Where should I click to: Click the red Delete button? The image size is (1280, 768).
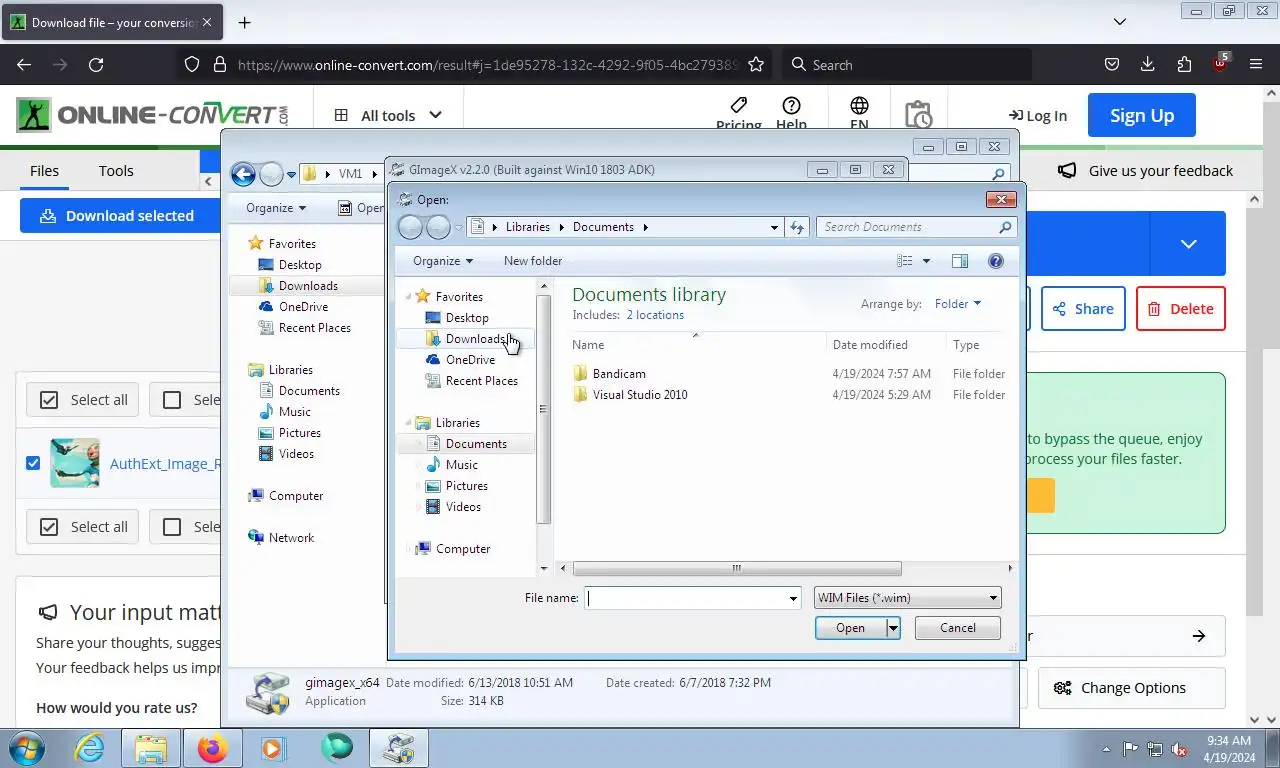point(1181,309)
